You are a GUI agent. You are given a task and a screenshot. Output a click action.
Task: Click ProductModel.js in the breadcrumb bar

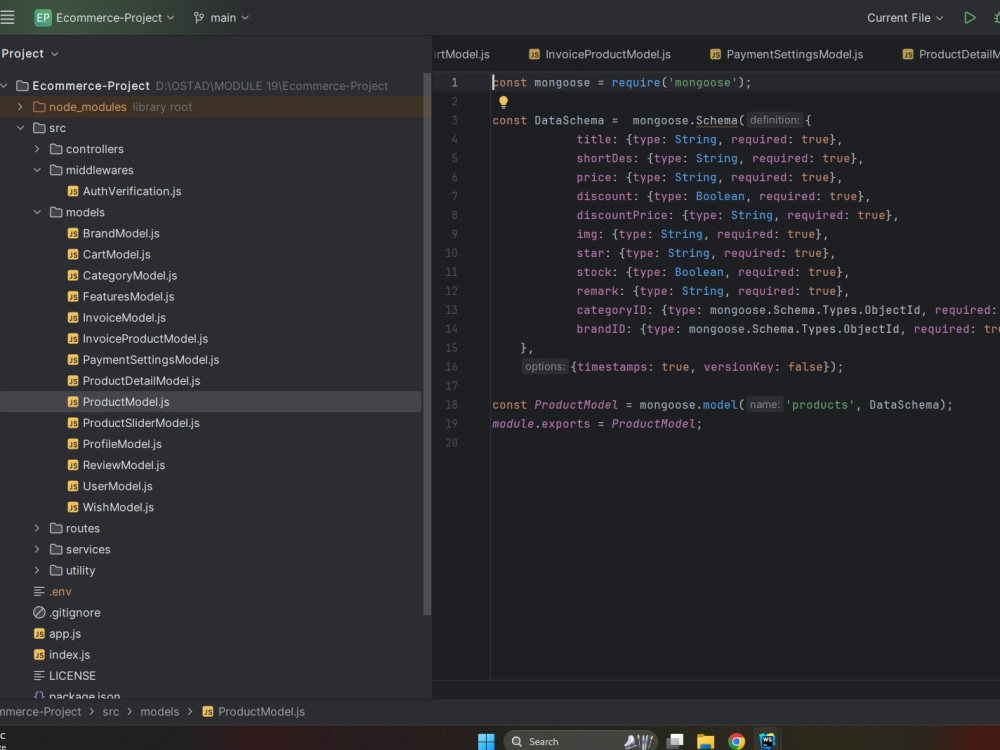pos(254,711)
